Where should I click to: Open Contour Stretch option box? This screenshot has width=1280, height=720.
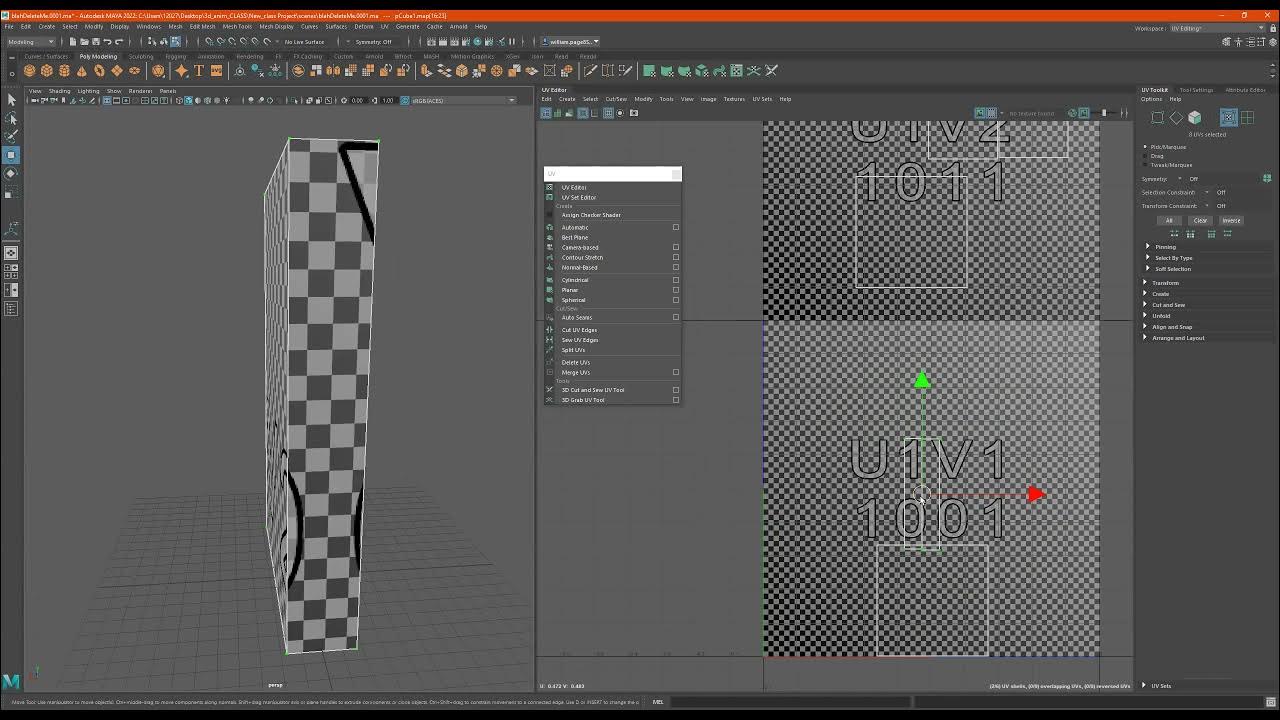pyautogui.click(x=676, y=257)
